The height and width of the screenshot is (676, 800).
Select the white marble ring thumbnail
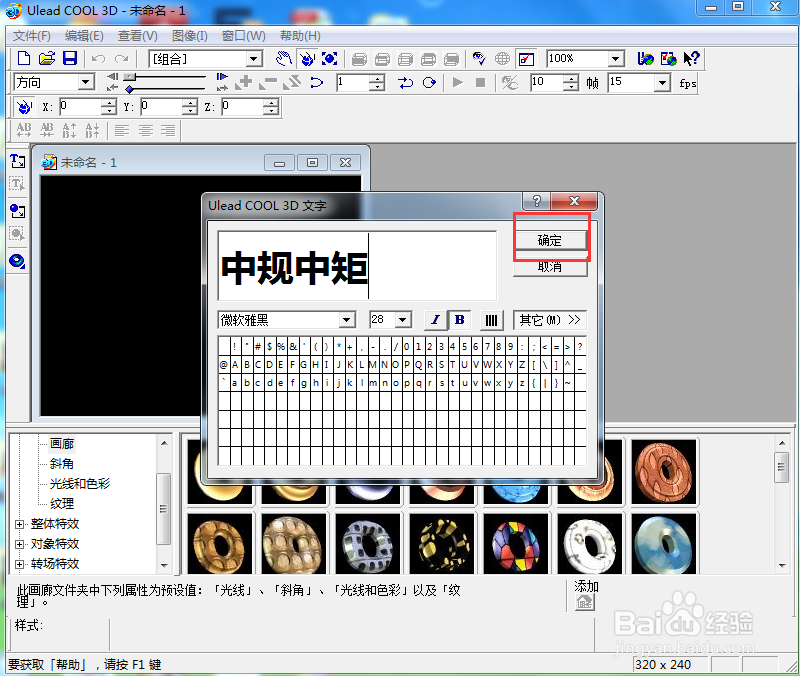coord(590,544)
